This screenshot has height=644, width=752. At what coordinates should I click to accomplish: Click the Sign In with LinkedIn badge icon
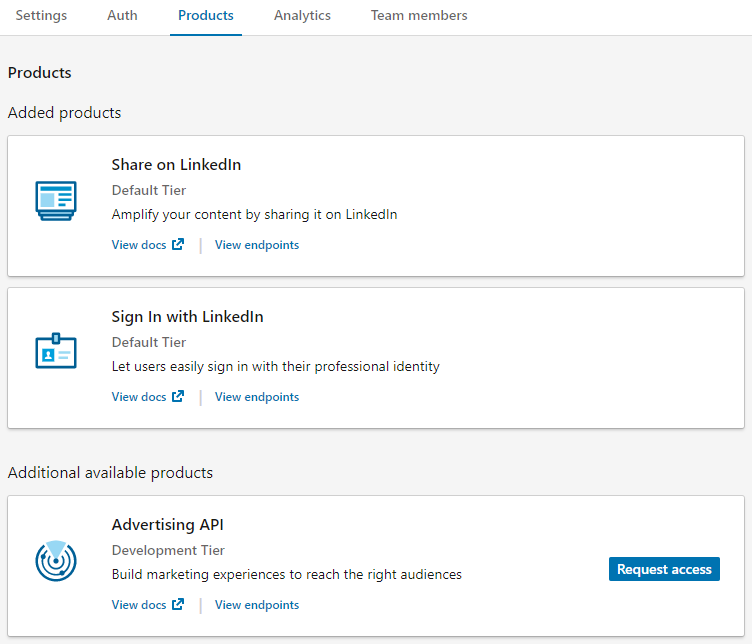(x=56, y=351)
